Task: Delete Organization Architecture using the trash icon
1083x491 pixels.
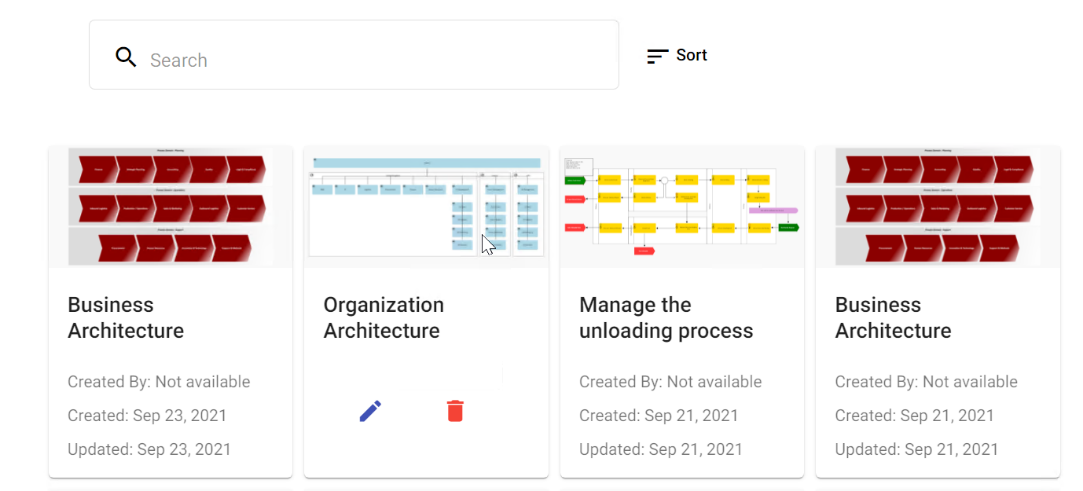Action: 455,411
